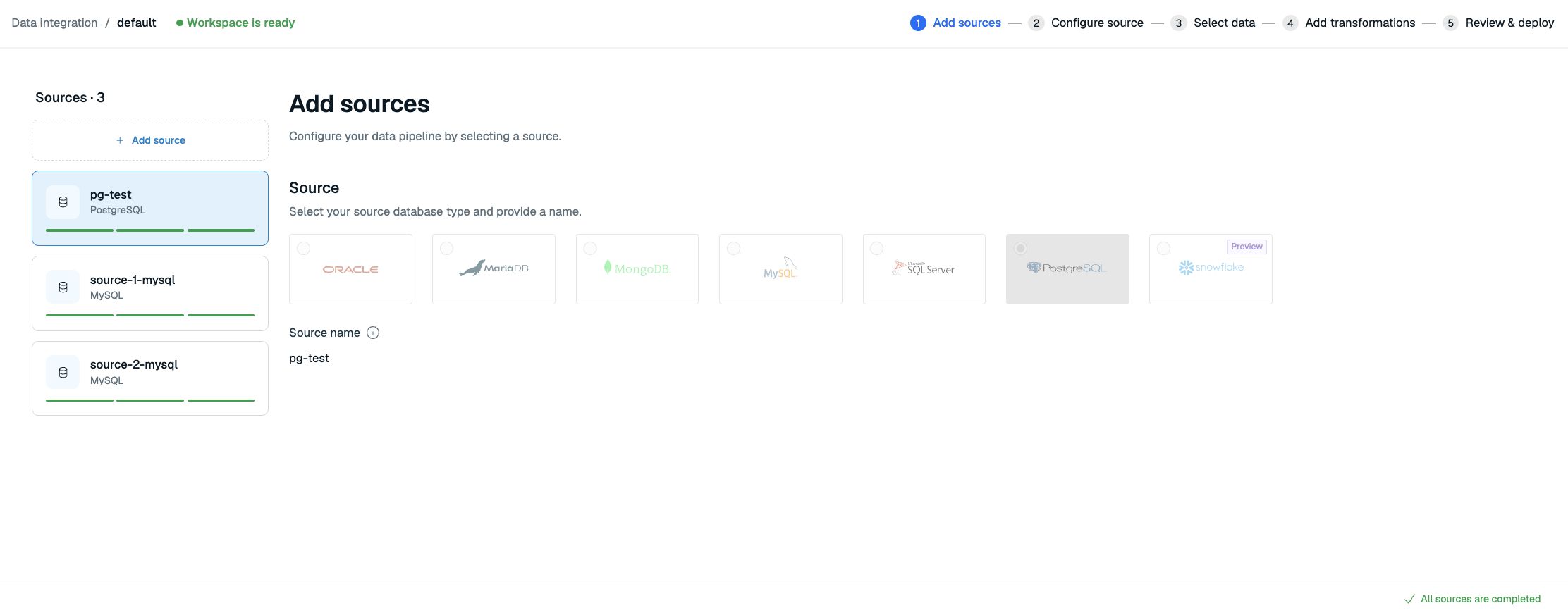Click the database icon on source-1-mysql card
The width and height of the screenshot is (1568, 613).
tap(63, 287)
